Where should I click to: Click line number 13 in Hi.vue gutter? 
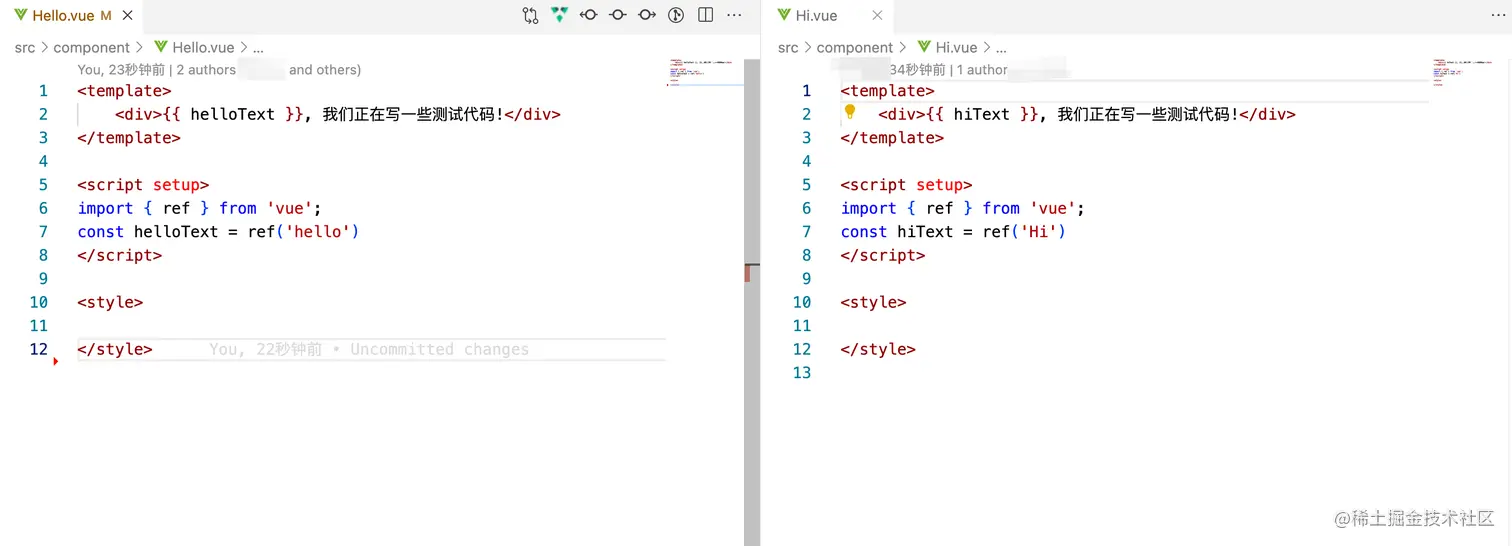tap(801, 372)
